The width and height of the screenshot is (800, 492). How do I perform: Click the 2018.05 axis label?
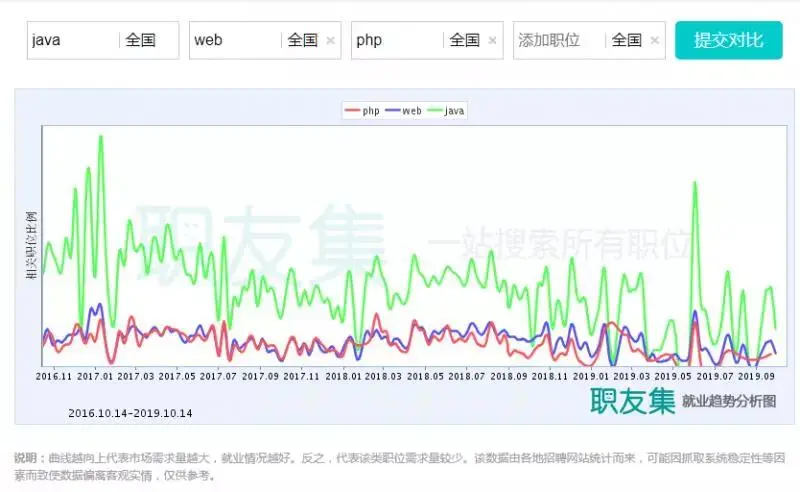pos(425,377)
